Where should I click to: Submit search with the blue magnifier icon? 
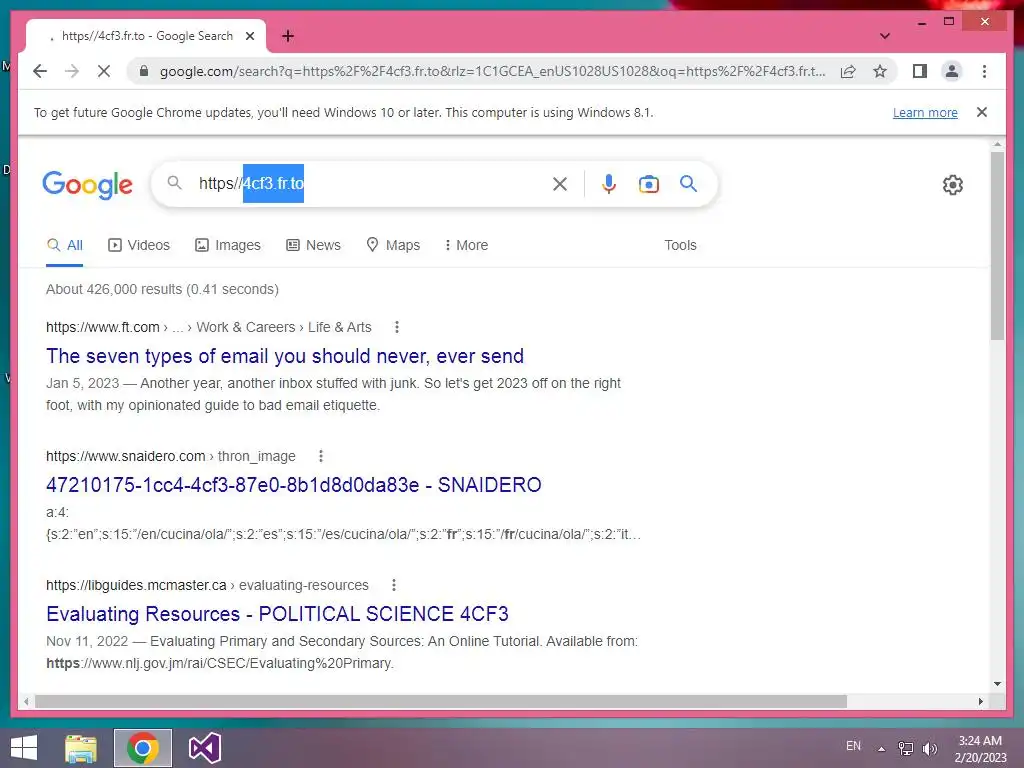[x=688, y=184]
